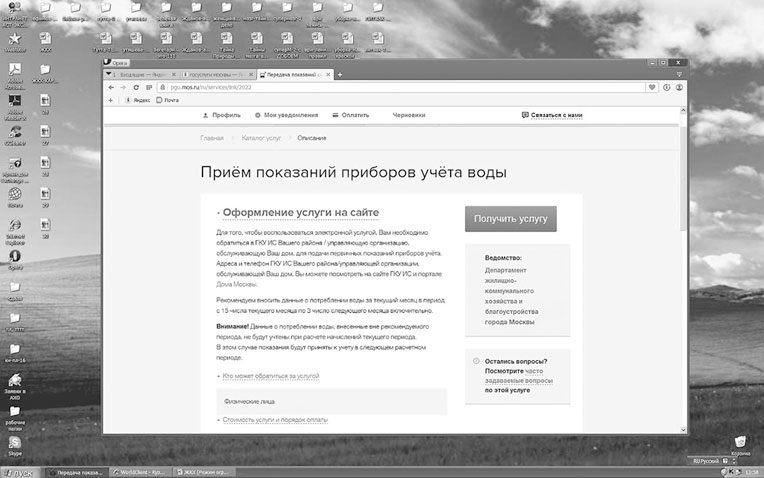This screenshot has height=478, width=764.
Task: Reload the page with the refresh icon
Action: point(134,88)
